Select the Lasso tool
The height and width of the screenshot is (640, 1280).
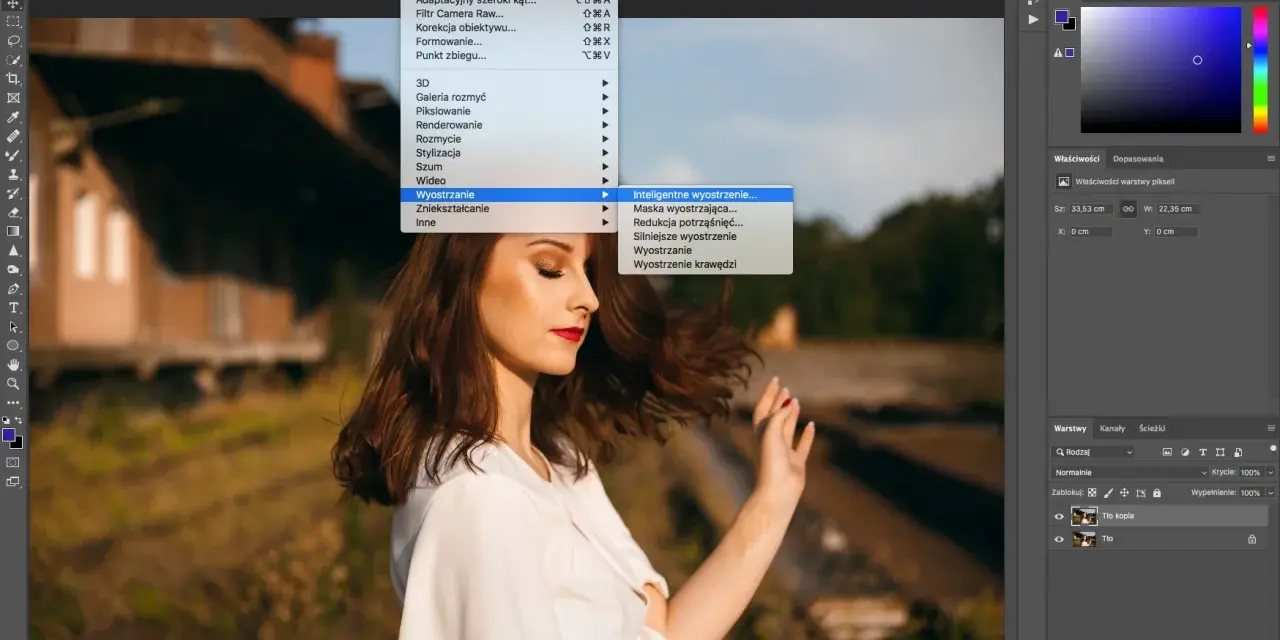(13, 41)
